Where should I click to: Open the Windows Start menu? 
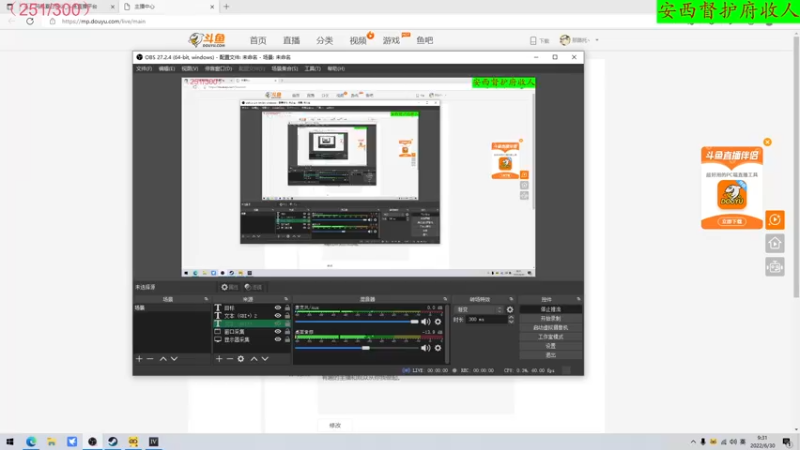pyautogui.click(x=10, y=441)
